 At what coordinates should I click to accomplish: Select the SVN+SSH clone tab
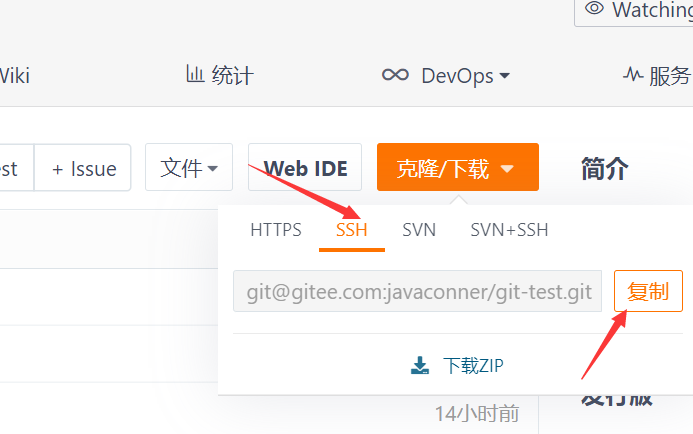point(509,230)
